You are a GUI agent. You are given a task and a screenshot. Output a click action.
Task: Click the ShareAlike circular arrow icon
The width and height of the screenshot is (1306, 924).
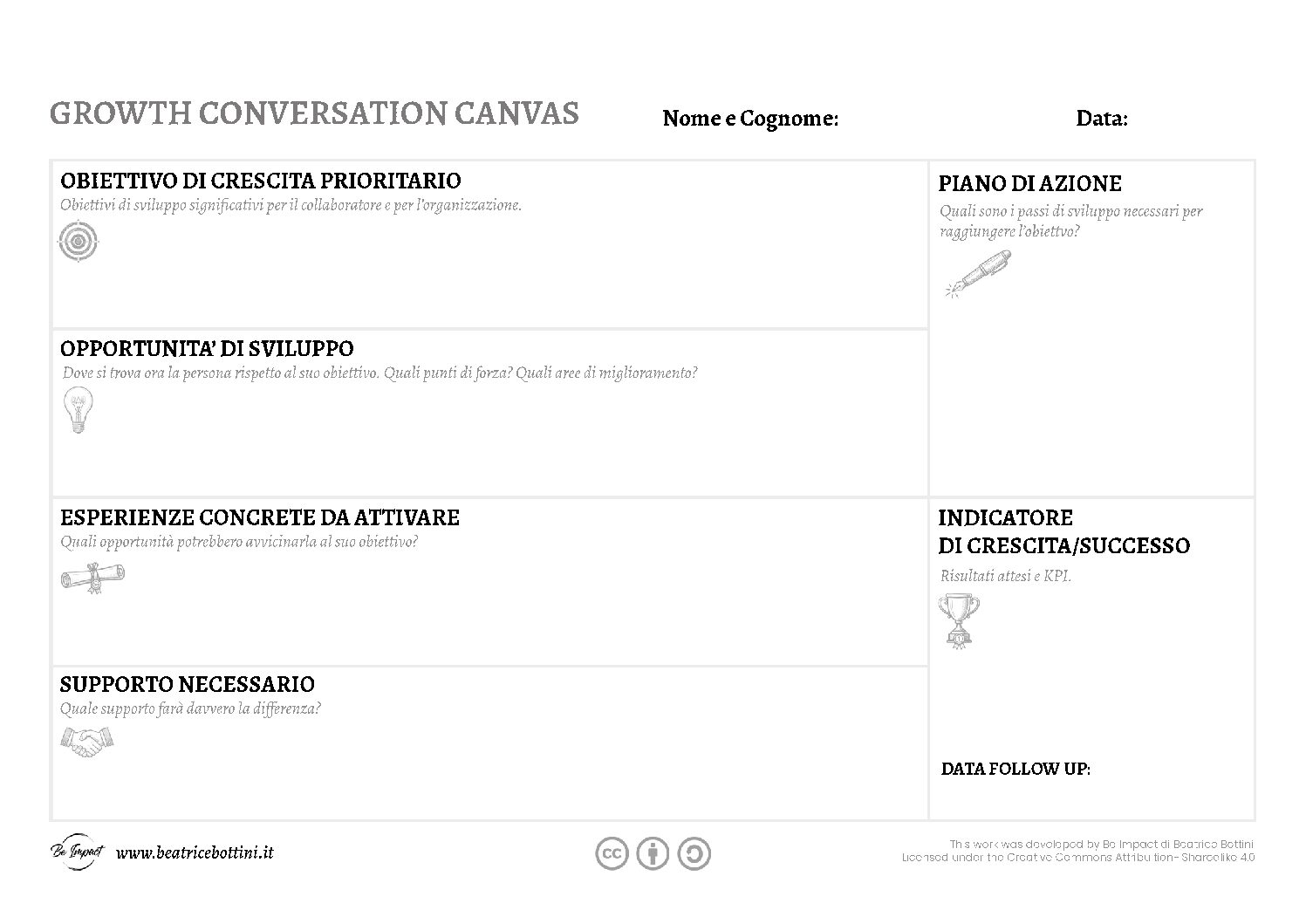click(694, 853)
